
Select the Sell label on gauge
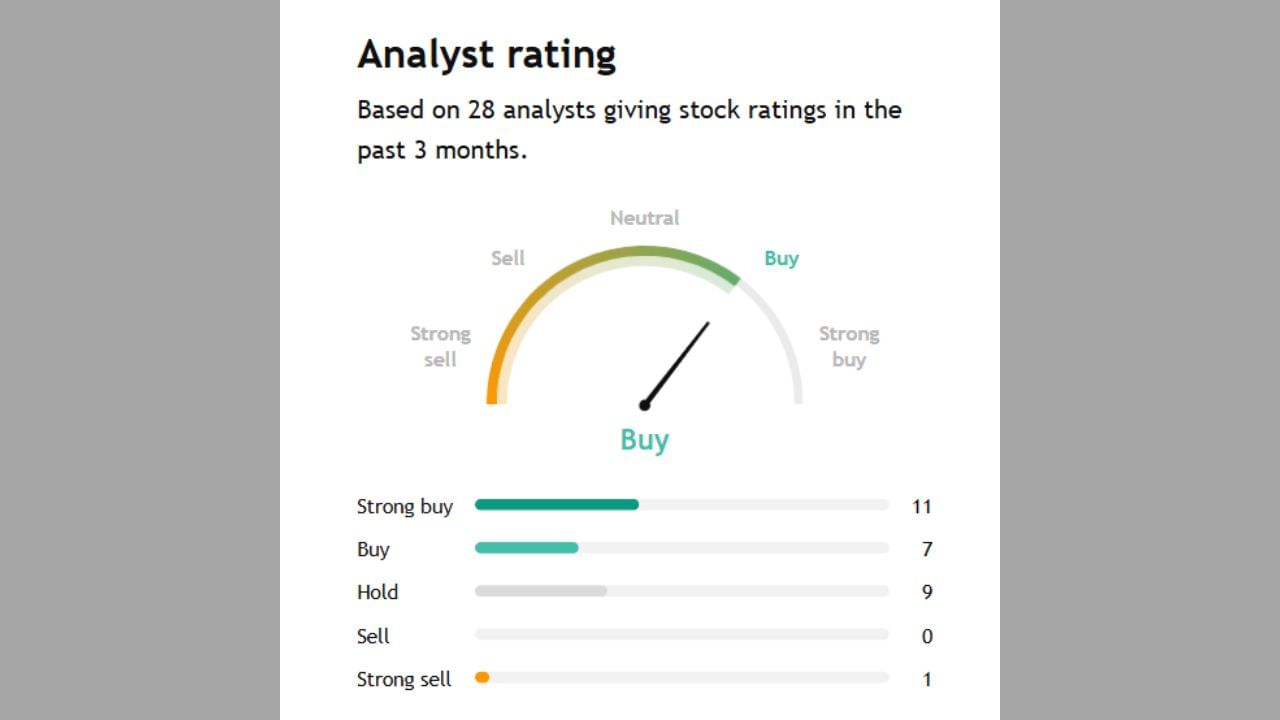507,258
